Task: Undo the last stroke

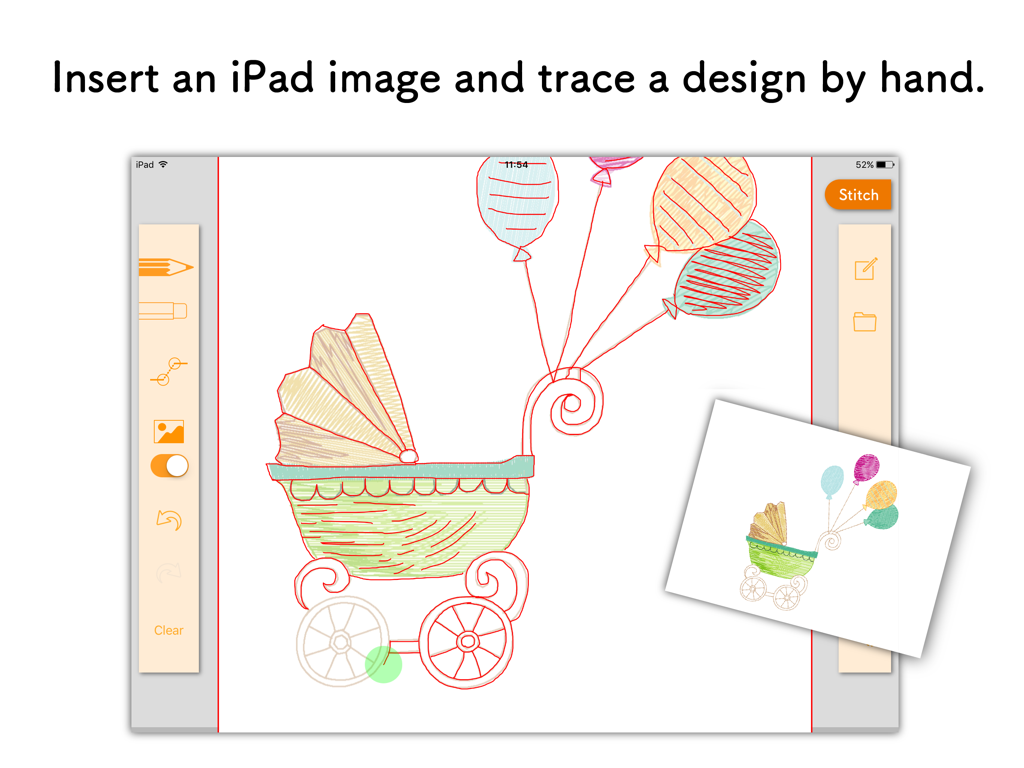Action: click(x=167, y=520)
